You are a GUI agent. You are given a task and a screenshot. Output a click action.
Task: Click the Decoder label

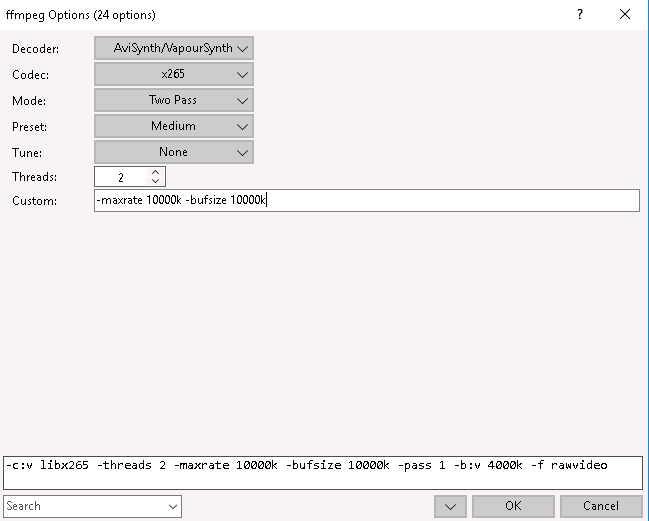36,49
